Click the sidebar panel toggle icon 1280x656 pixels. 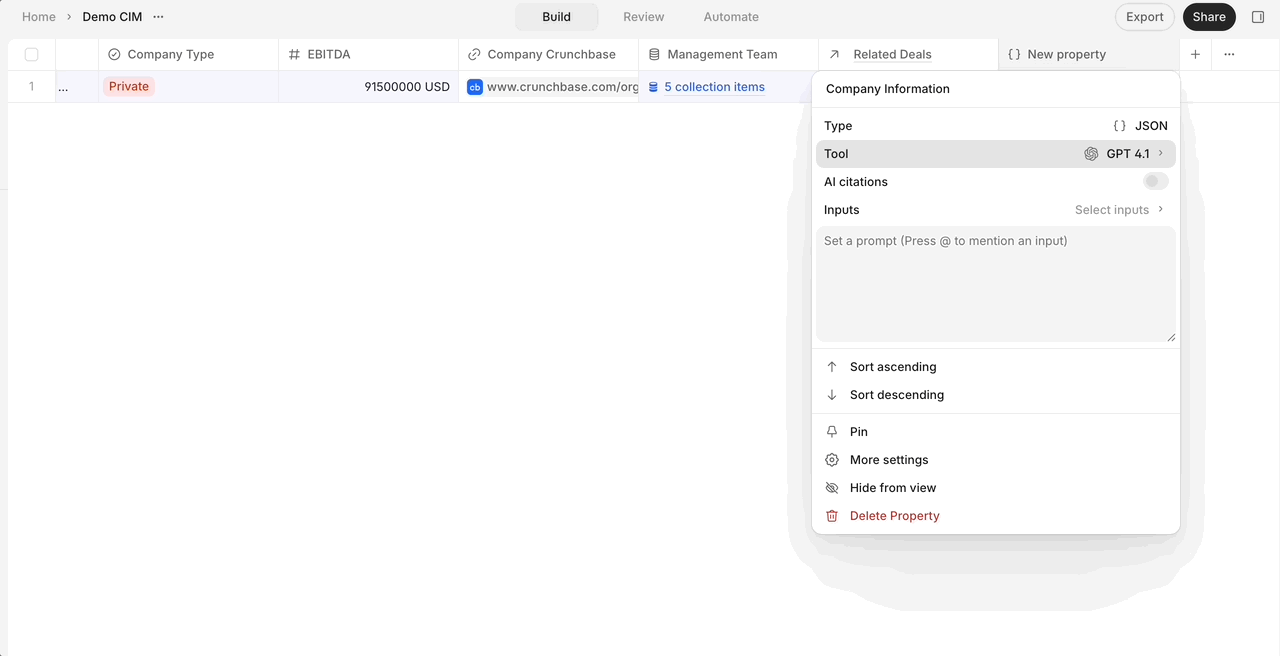(x=1258, y=17)
